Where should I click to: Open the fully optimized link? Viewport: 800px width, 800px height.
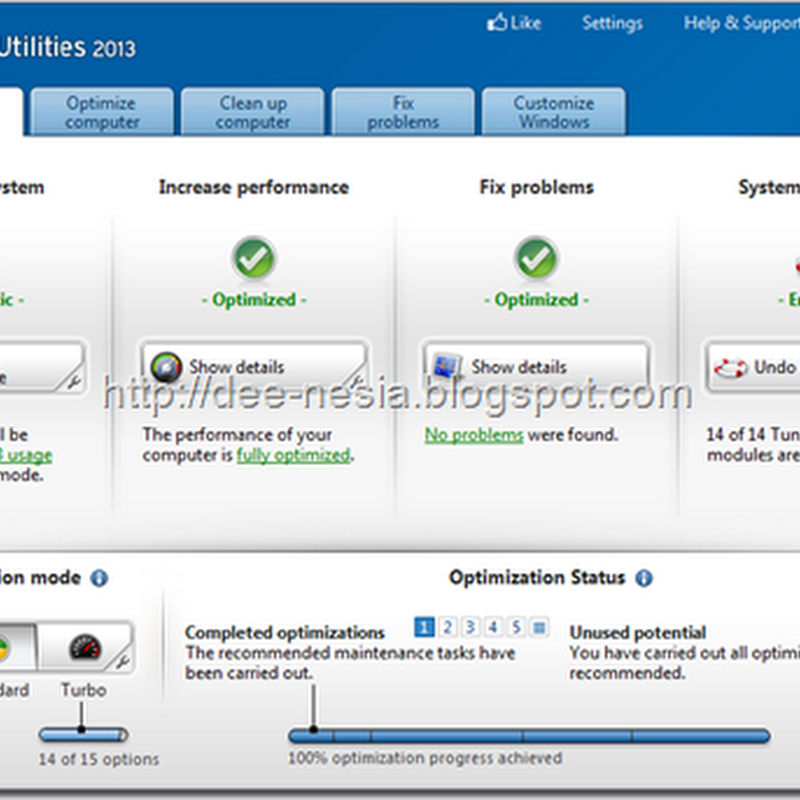pyautogui.click(x=293, y=455)
